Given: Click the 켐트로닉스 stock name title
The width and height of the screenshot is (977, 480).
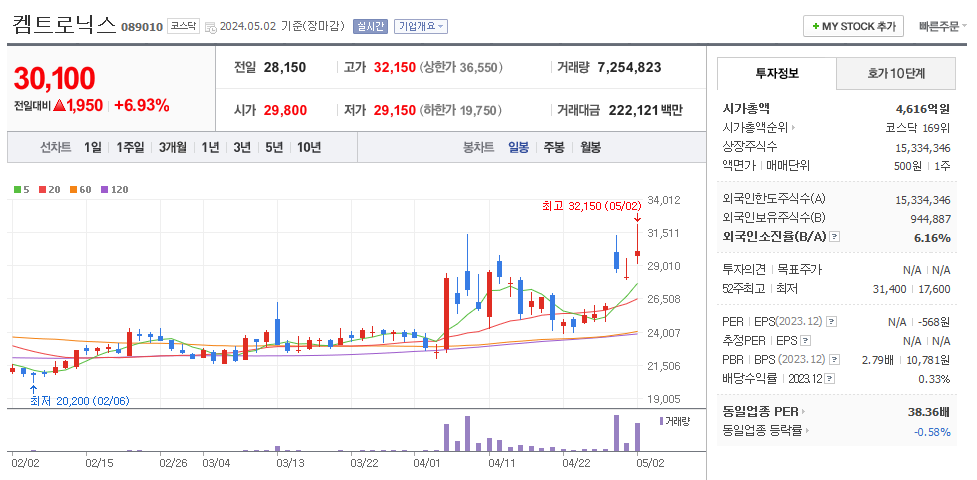Looking at the screenshot, I should (x=64, y=24).
